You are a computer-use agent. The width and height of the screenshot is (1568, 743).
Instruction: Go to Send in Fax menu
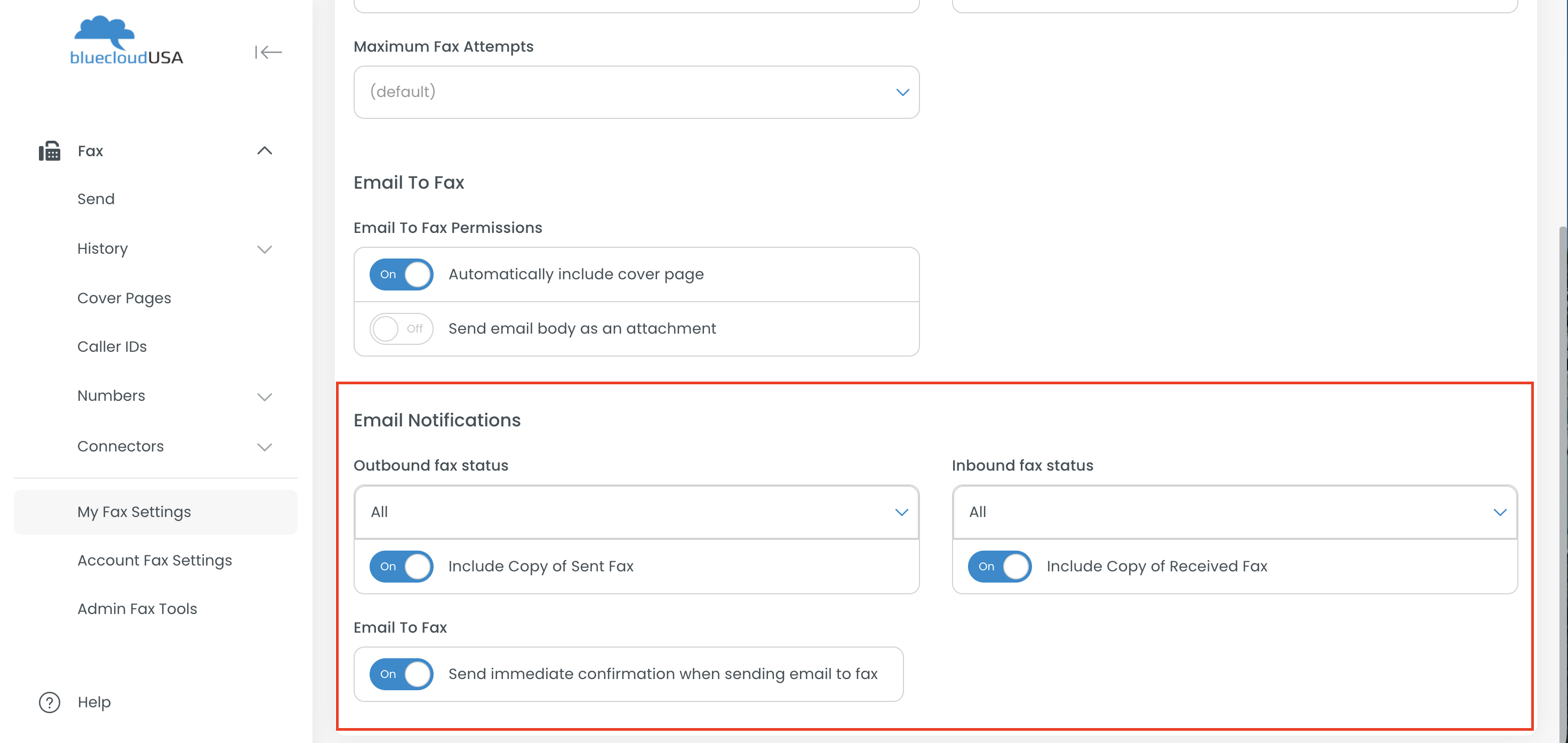96,199
